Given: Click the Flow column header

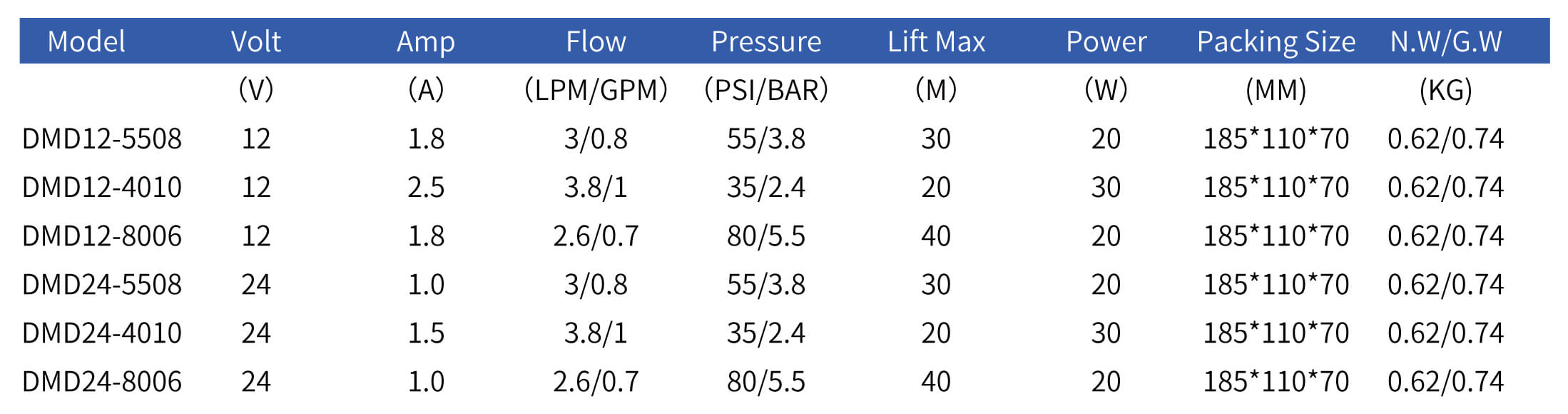Looking at the screenshot, I should click(x=596, y=41).
